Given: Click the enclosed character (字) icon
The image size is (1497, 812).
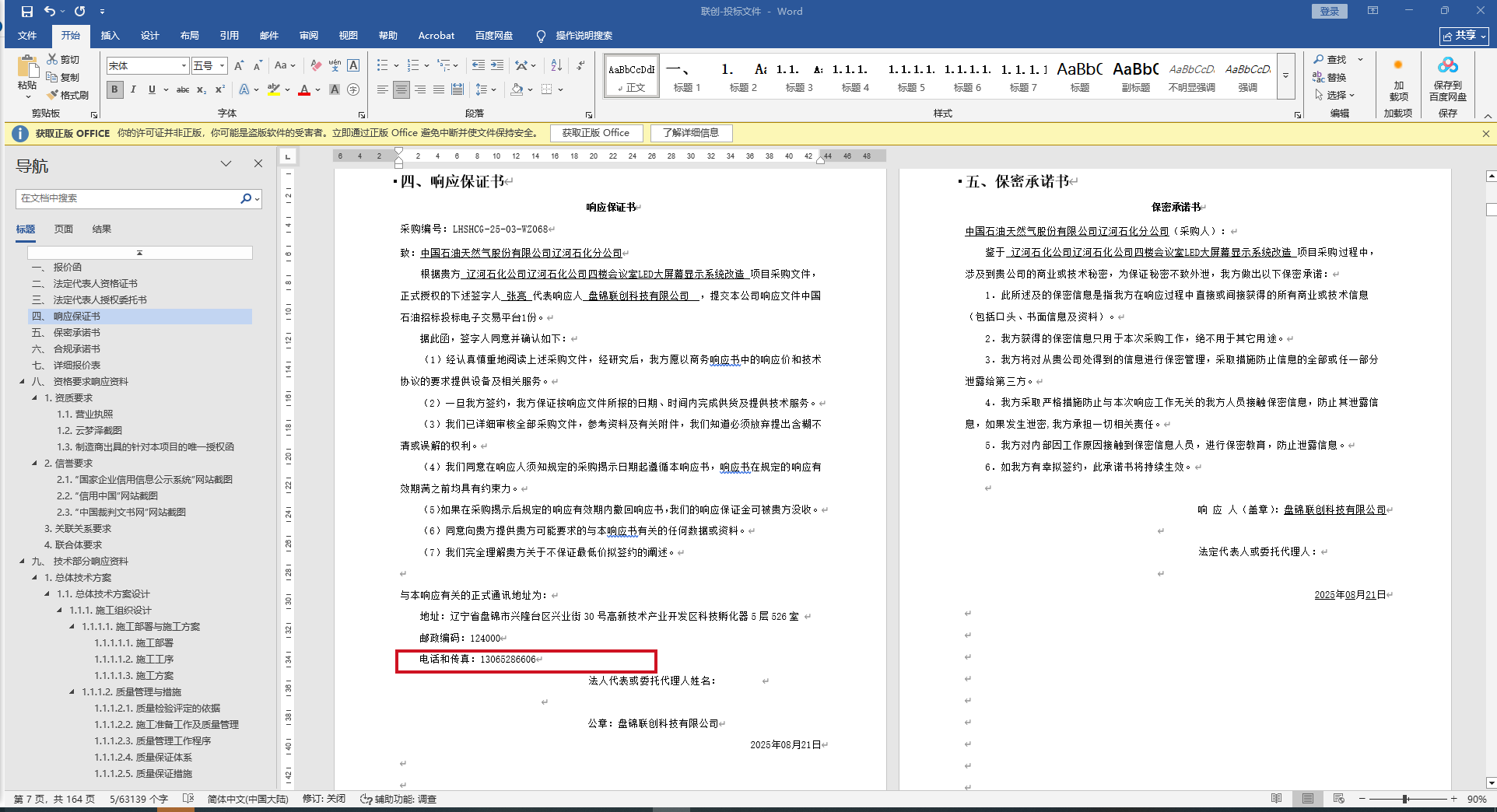Looking at the screenshot, I should click(x=353, y=90).
